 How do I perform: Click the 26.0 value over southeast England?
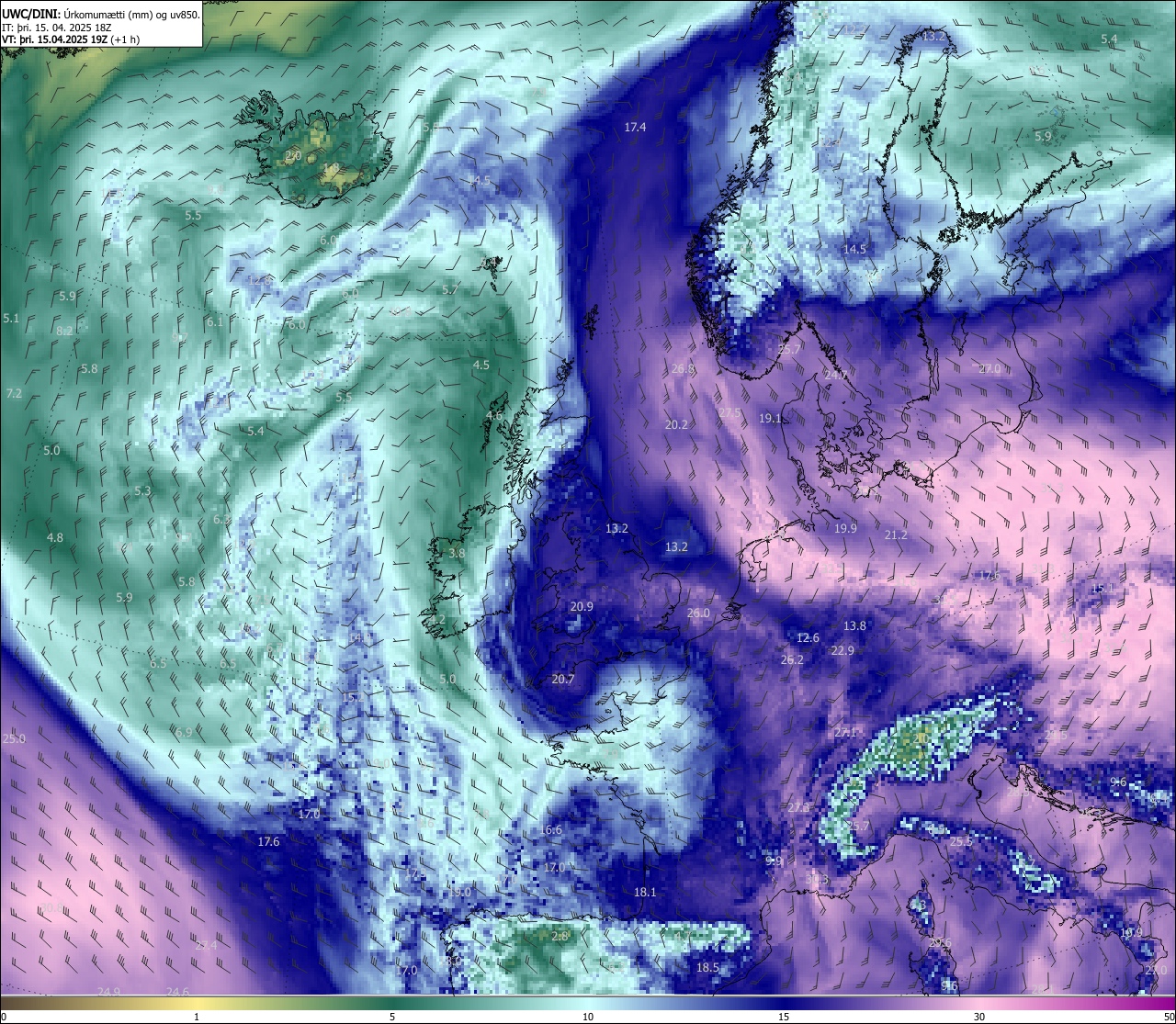pyautogui.click(x=698, y=613)
